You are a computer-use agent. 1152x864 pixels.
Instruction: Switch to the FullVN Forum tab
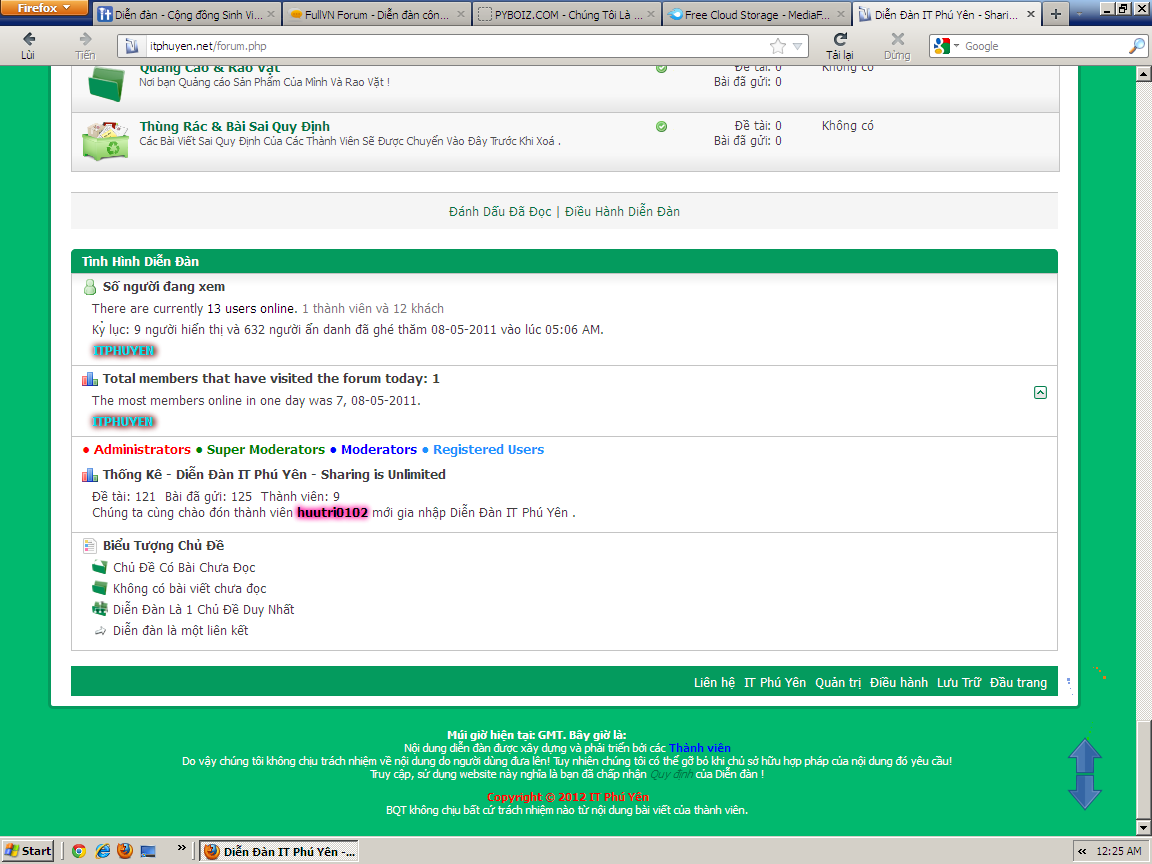tap(368, 15)
